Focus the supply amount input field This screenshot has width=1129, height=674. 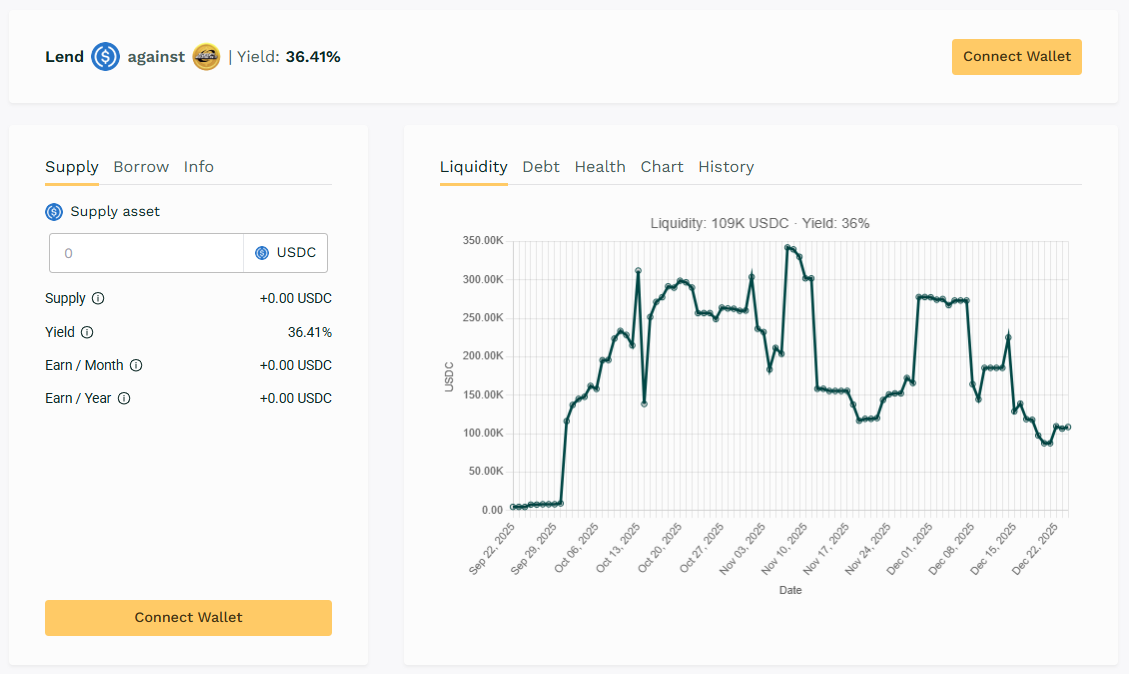coord(147,253)
